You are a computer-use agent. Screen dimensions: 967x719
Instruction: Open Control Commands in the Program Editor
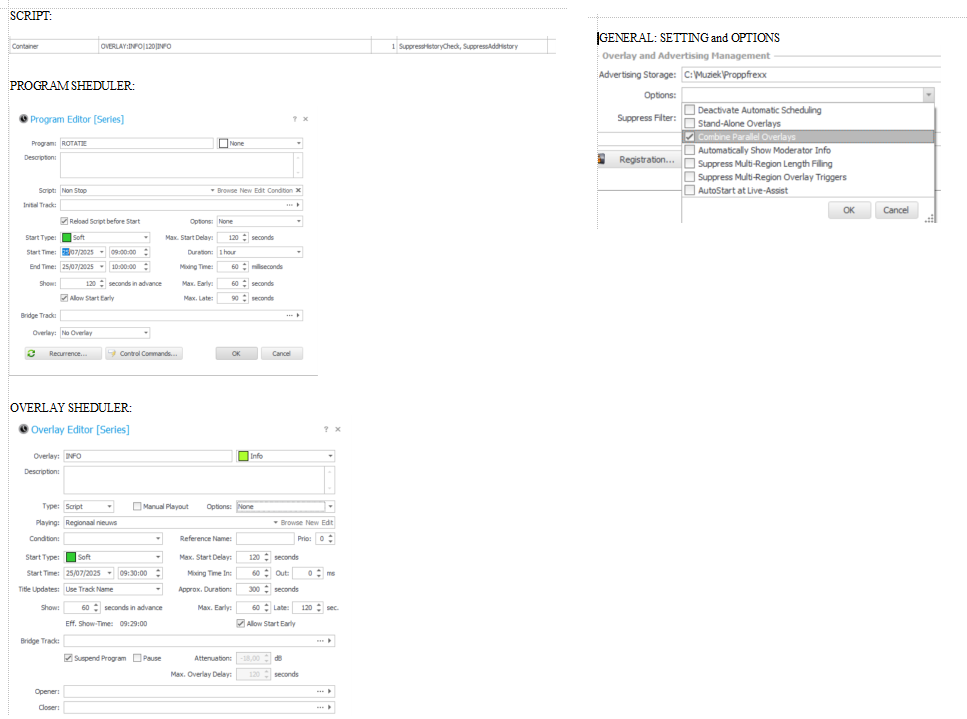(144, 353)
